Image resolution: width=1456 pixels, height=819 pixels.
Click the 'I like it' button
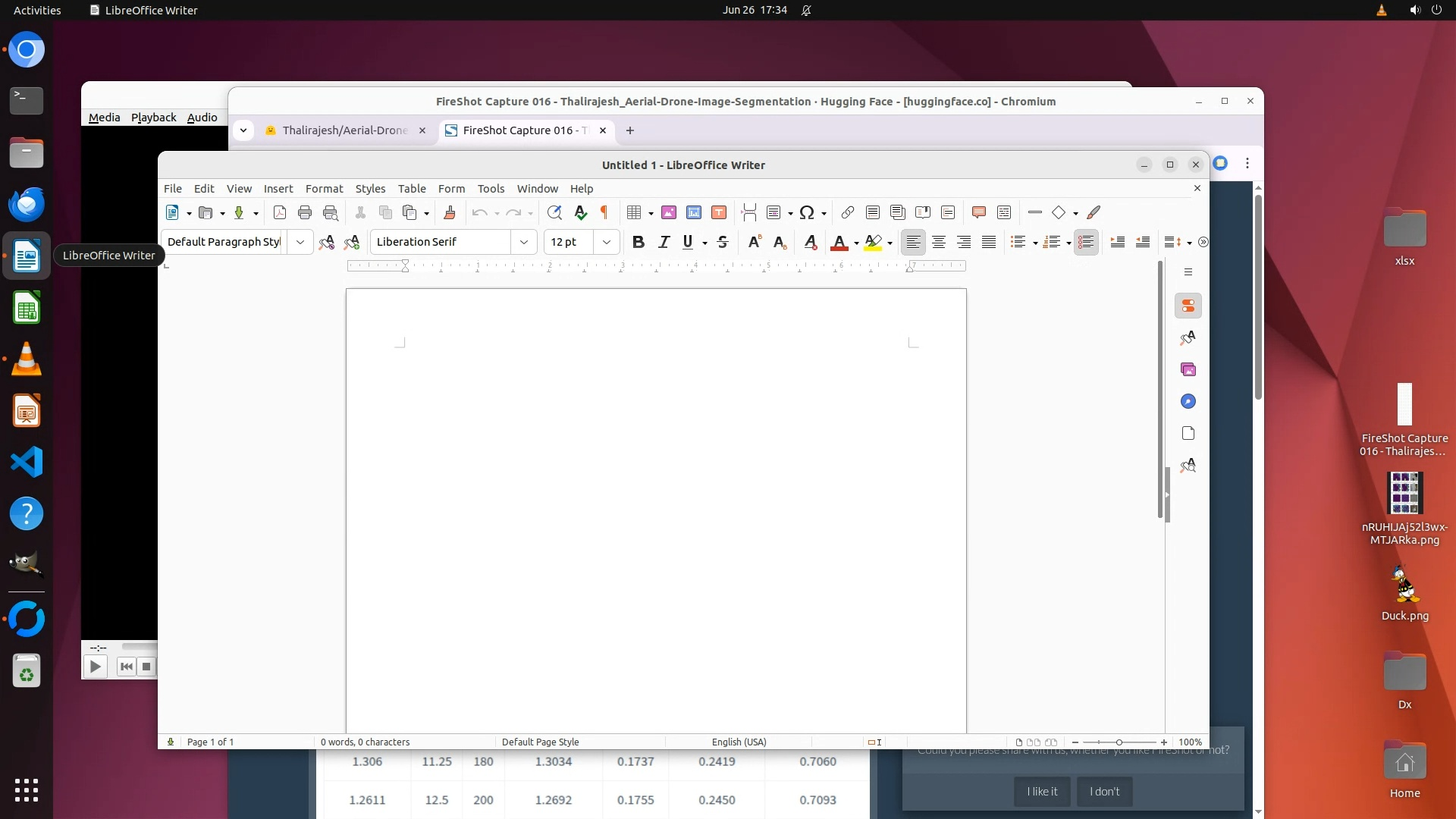[x=1041, y=791]
